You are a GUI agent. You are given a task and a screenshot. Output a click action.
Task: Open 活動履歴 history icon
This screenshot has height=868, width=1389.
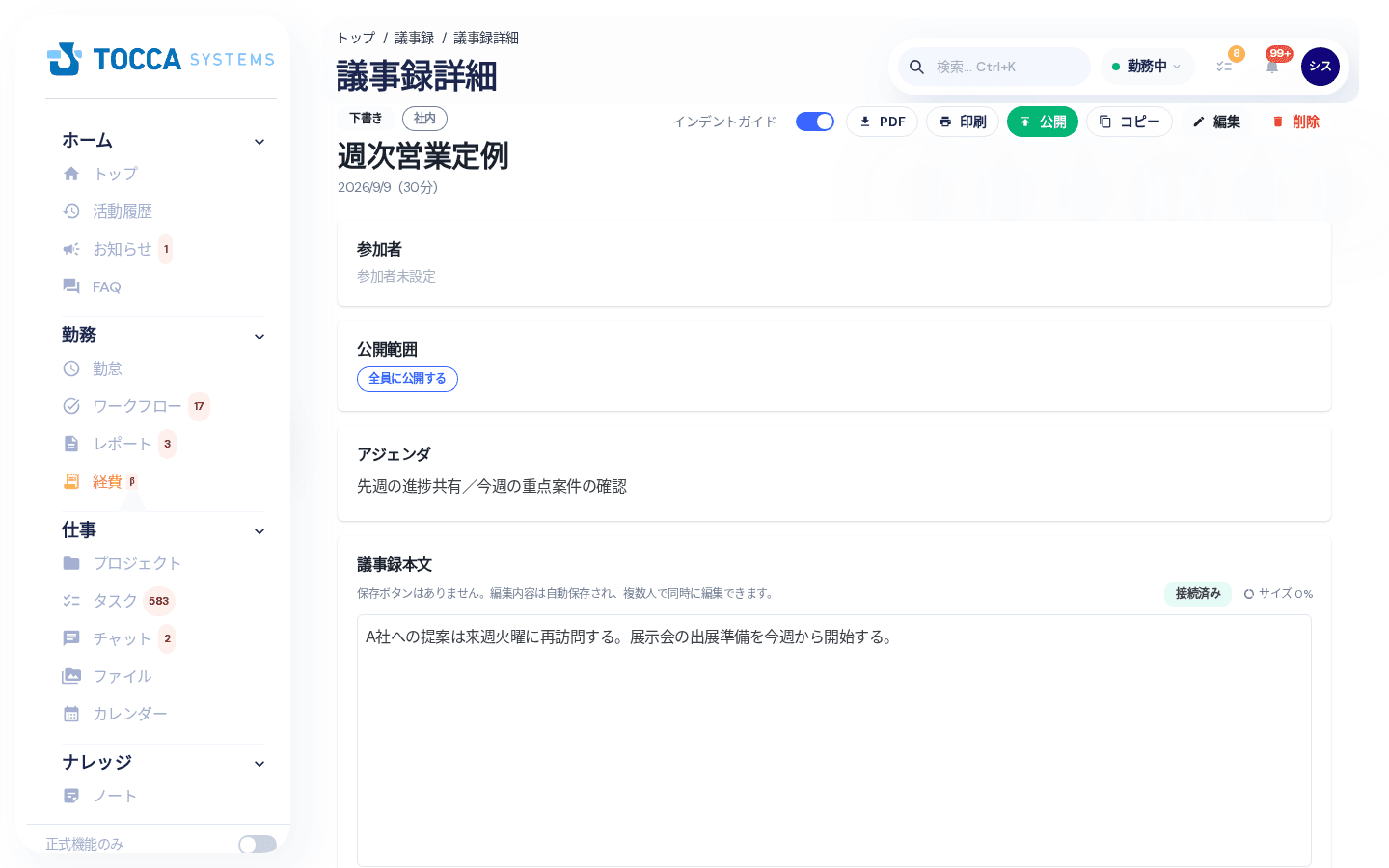(71, 211)
